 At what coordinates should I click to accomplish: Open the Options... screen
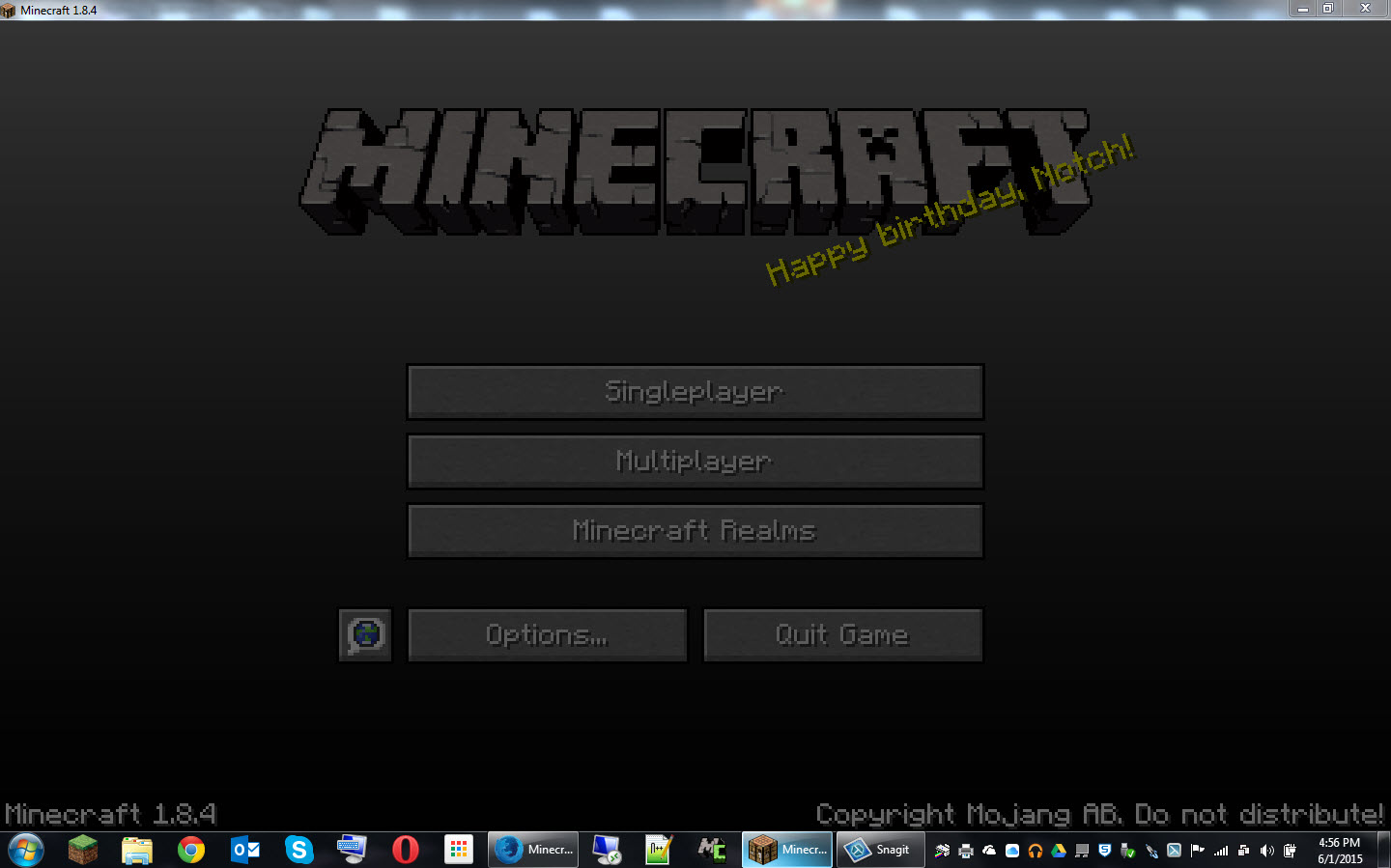point(548,635)
